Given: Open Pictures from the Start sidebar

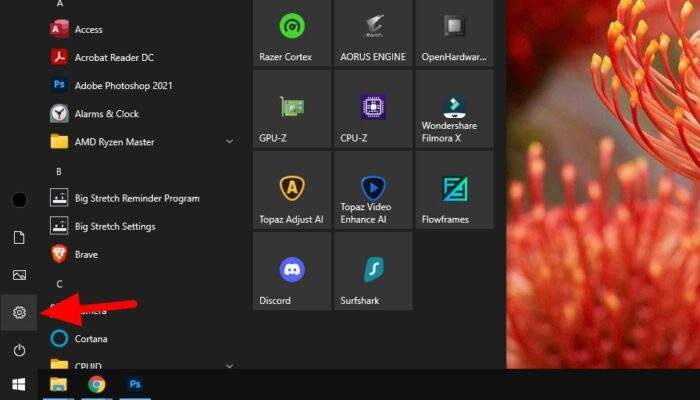Looking at the screenshot, I should [19, 275].
